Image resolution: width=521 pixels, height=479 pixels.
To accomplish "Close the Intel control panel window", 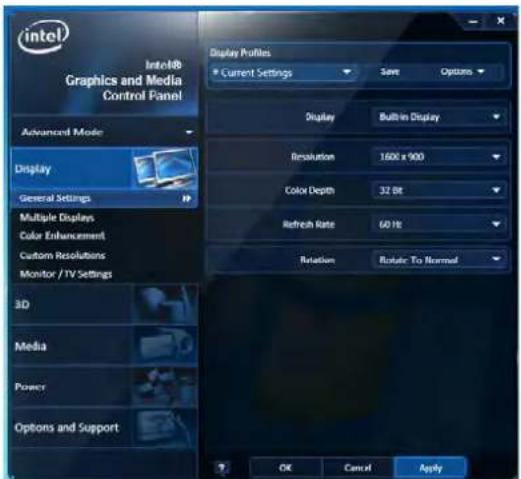I will pos(500,21).
